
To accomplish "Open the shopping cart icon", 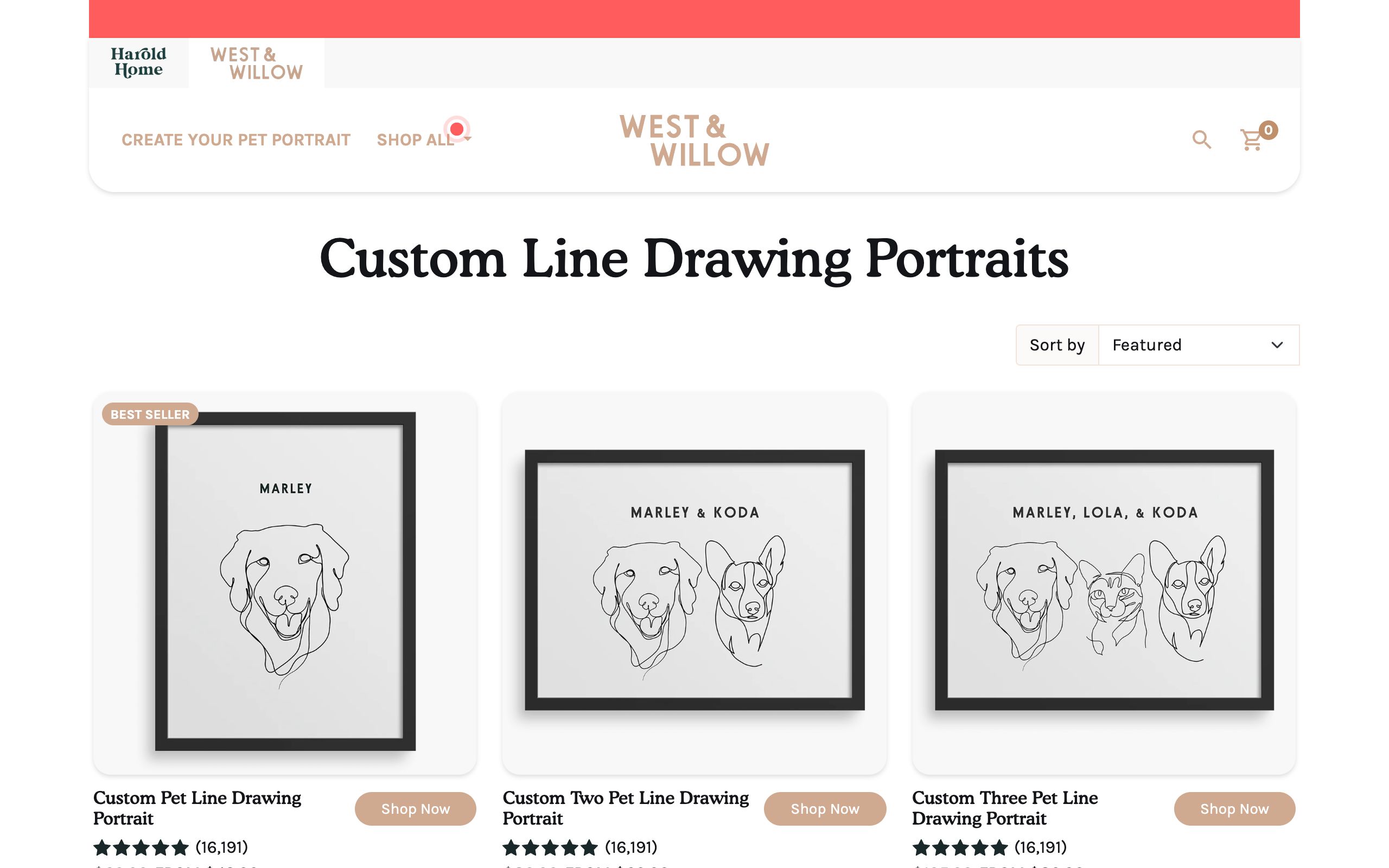I will (1251, 139).
